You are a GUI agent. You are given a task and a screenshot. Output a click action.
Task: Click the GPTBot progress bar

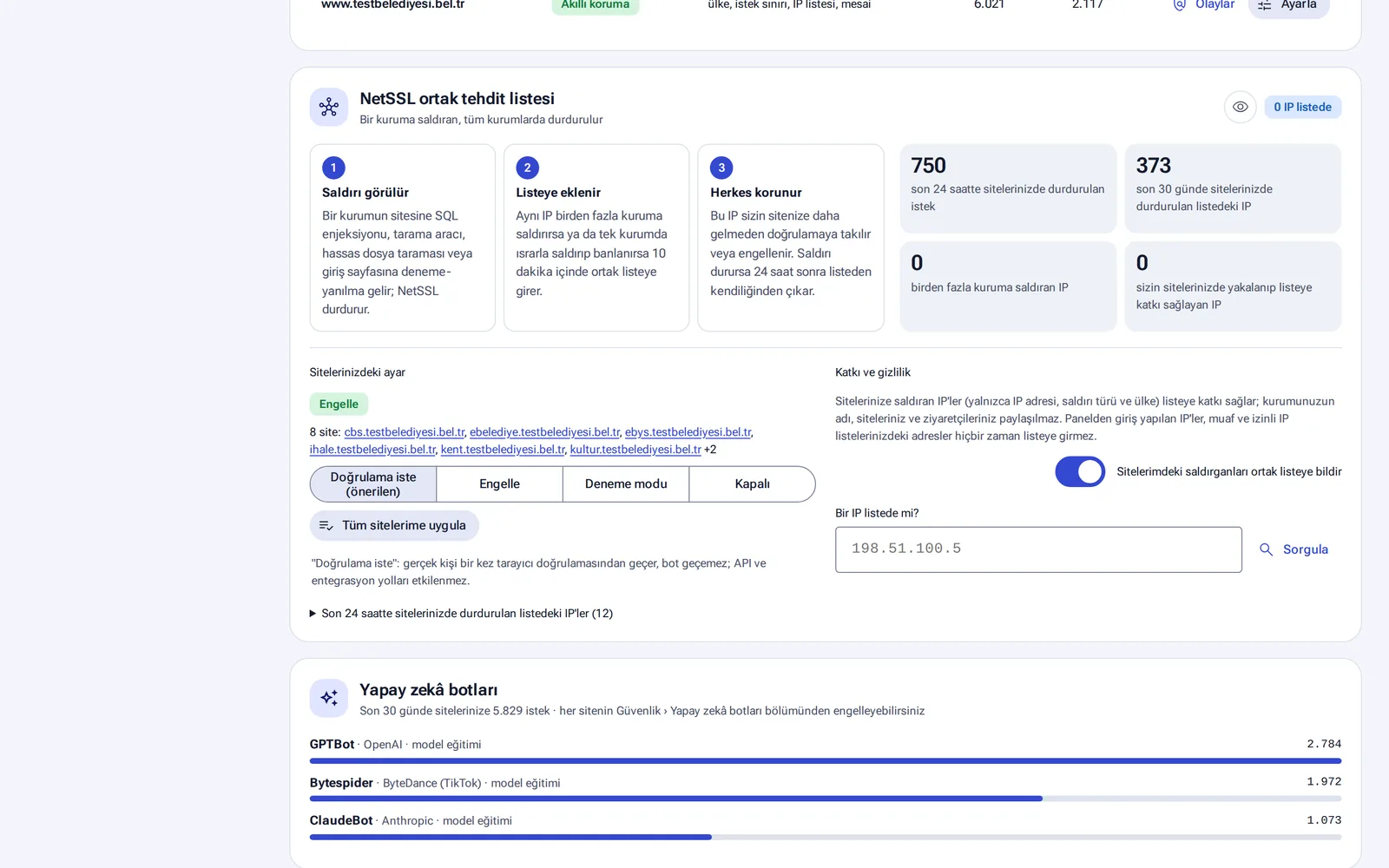826,761
